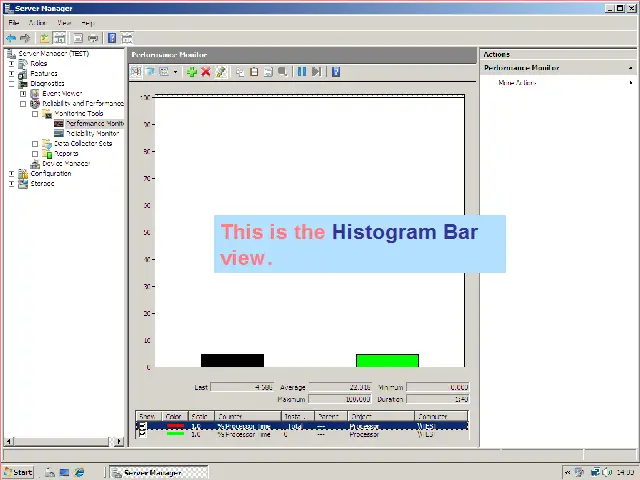Toggle Show checkbox of first counter row
The image size is (640, 480).
point(142,426)
